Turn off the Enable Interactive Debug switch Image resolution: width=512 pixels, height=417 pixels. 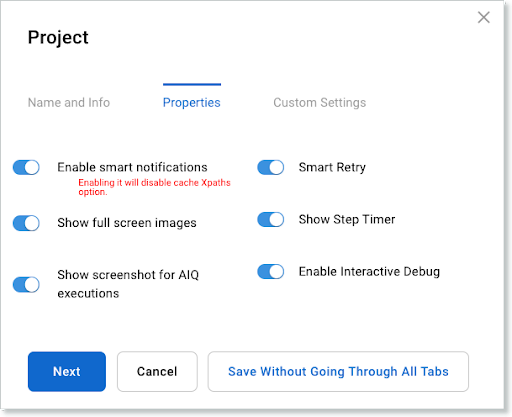tap(271, 271)
